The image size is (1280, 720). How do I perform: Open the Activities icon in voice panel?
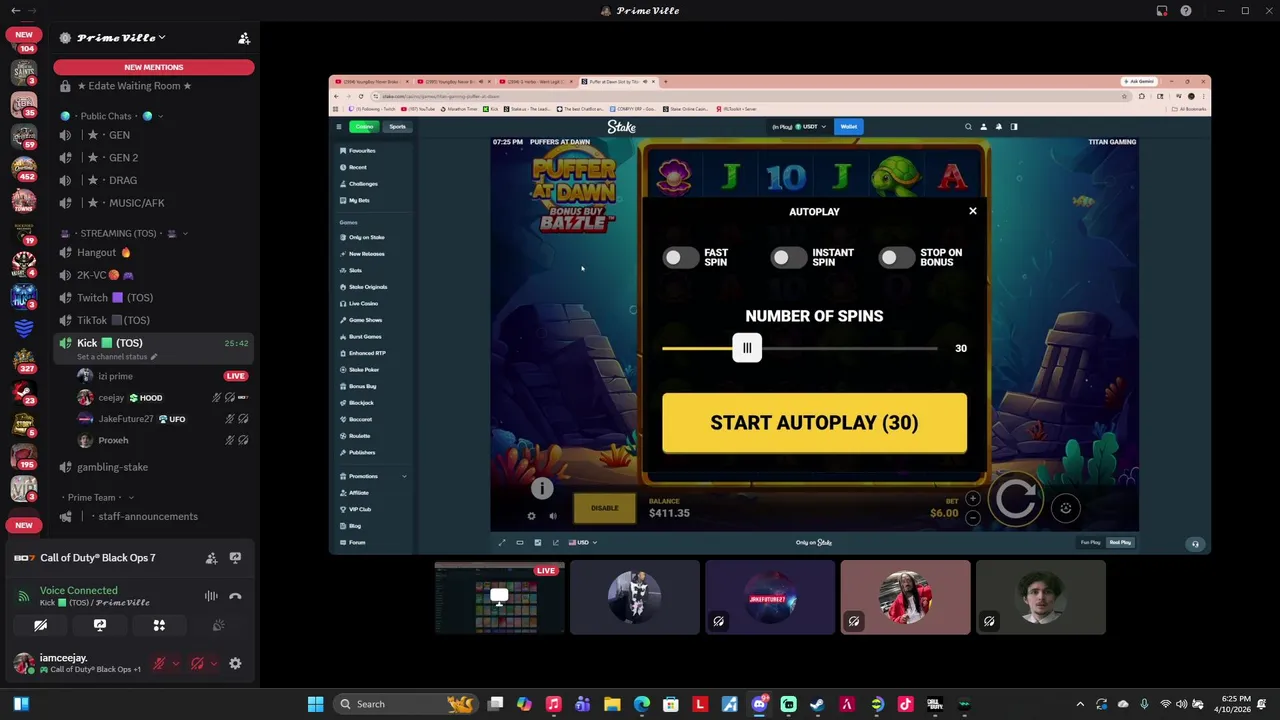(x=159, y=625)
